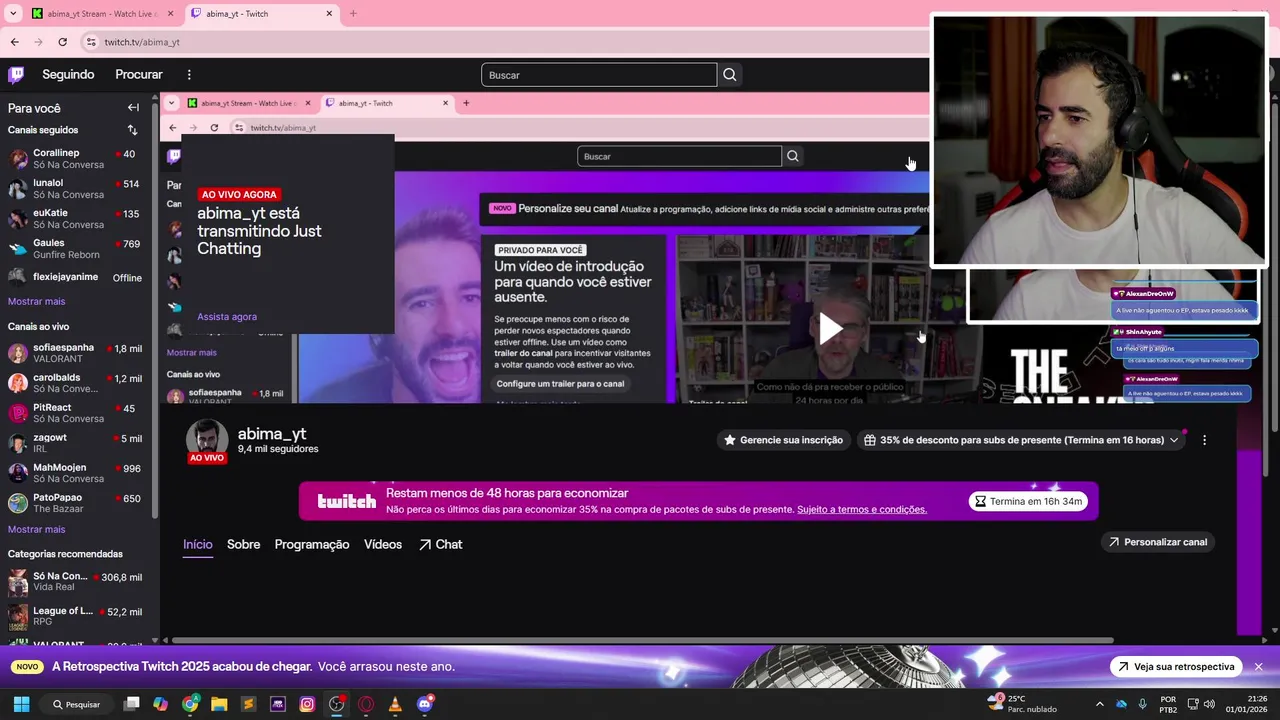Open the Seguindo page
This screenshot has height=720, width=1280.
point(68,74)
